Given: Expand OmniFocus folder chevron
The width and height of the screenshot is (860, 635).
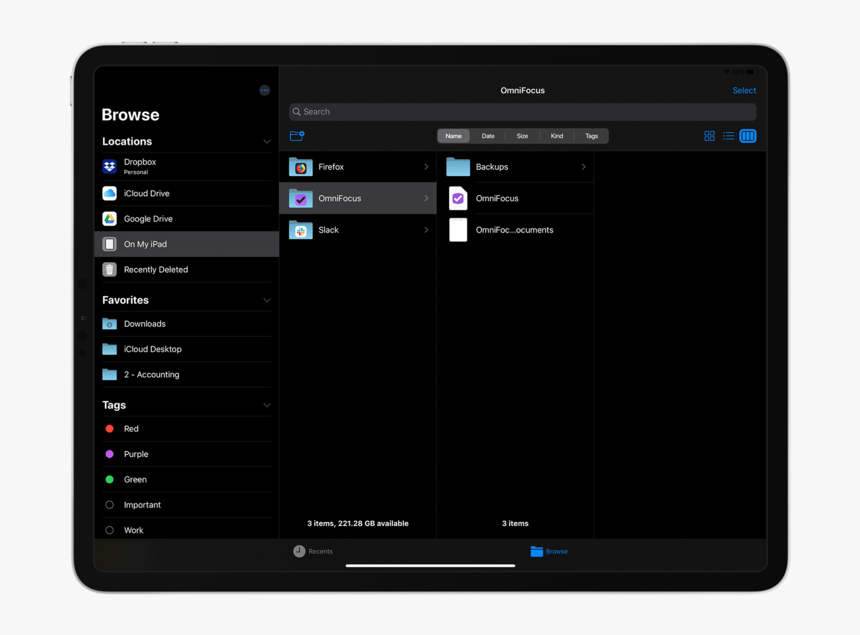Looking at the screenshot, I should (x=426, y=198).
